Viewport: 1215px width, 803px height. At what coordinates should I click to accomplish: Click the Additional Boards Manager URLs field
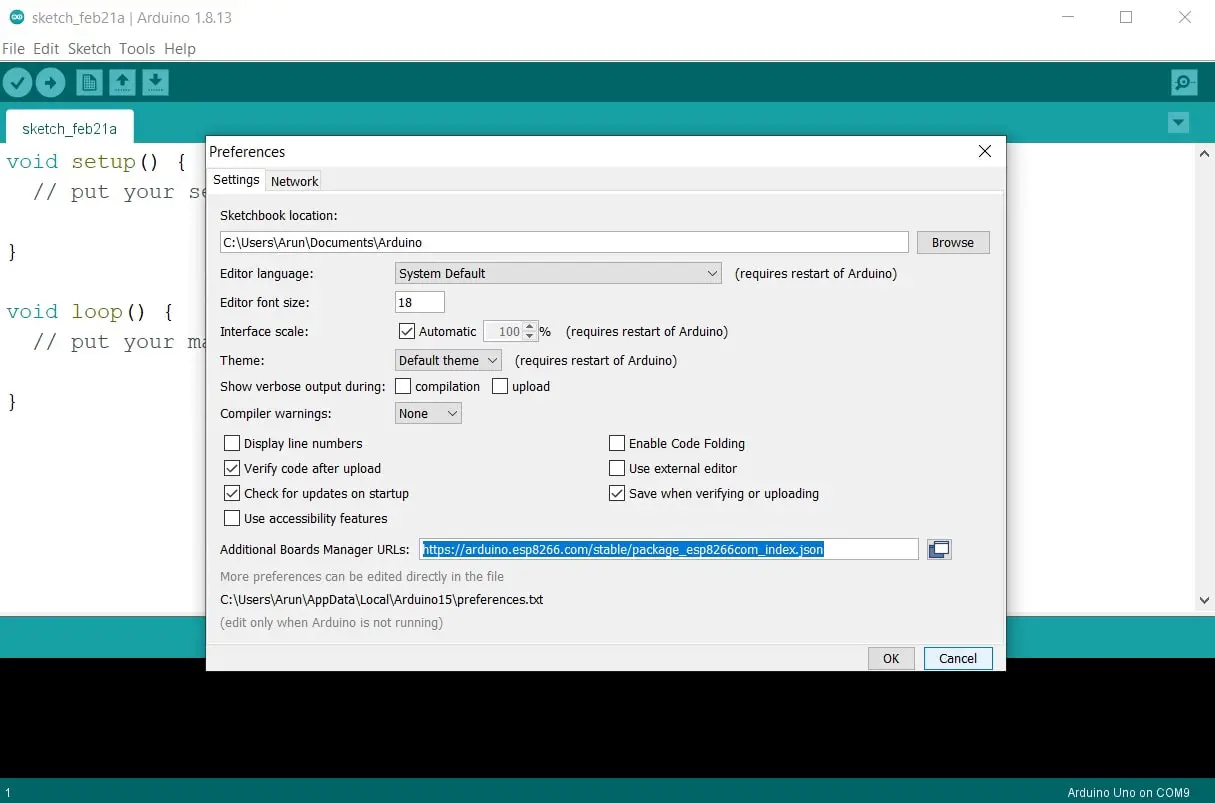click(x=668, y=549)
